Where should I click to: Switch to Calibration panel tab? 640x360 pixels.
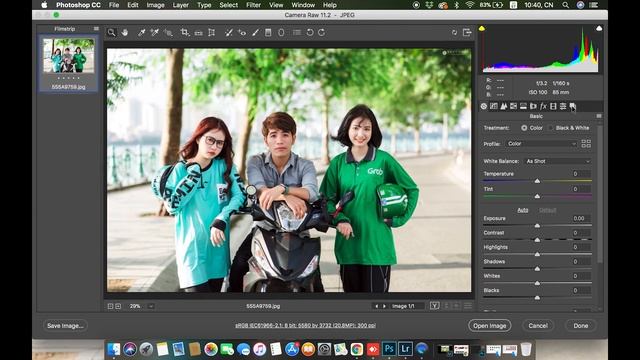point(553,106)
